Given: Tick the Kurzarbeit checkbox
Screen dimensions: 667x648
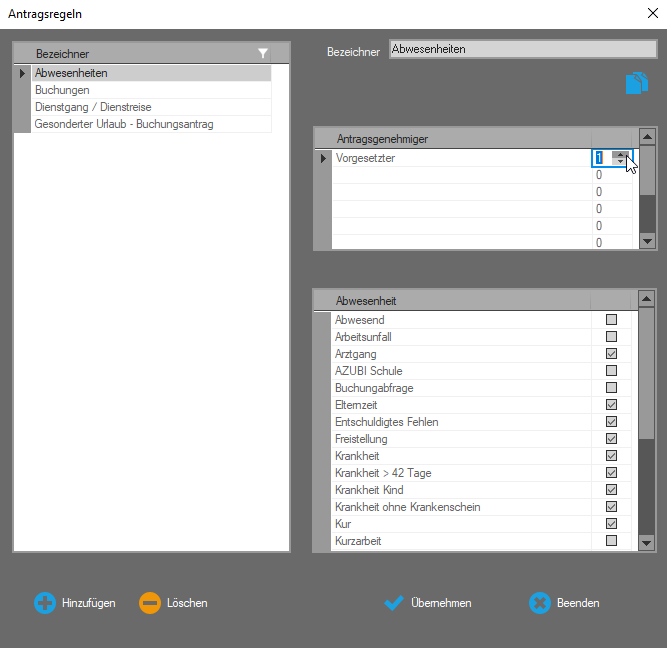Looking at the screenshot, I should [x=611, y=541].
